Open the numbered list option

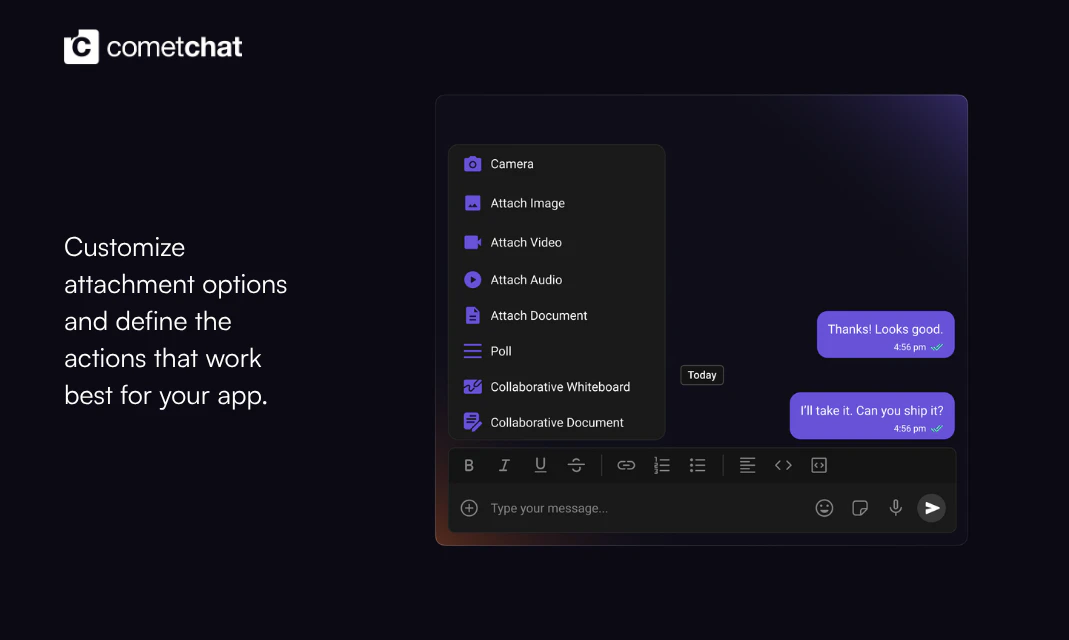tap(662, 465)
